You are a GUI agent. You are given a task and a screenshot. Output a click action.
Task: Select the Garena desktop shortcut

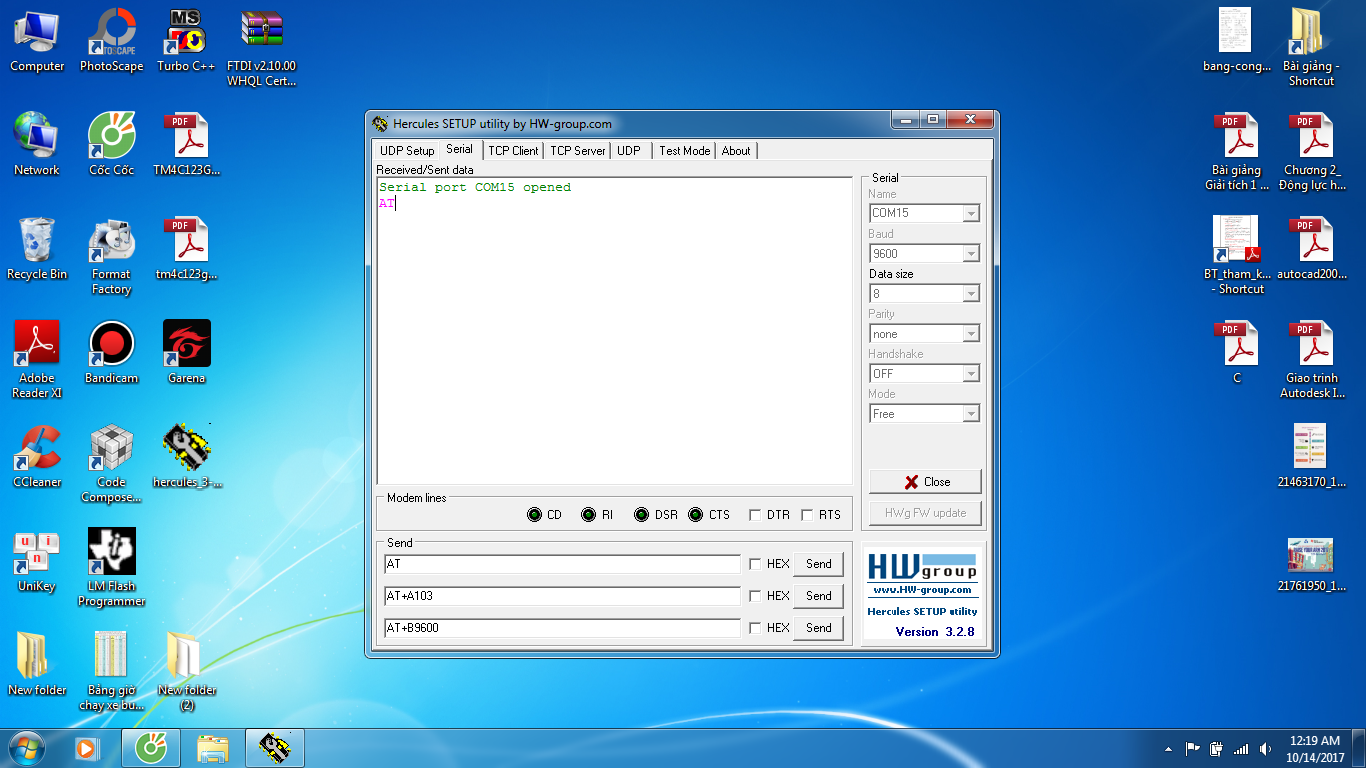186,353
